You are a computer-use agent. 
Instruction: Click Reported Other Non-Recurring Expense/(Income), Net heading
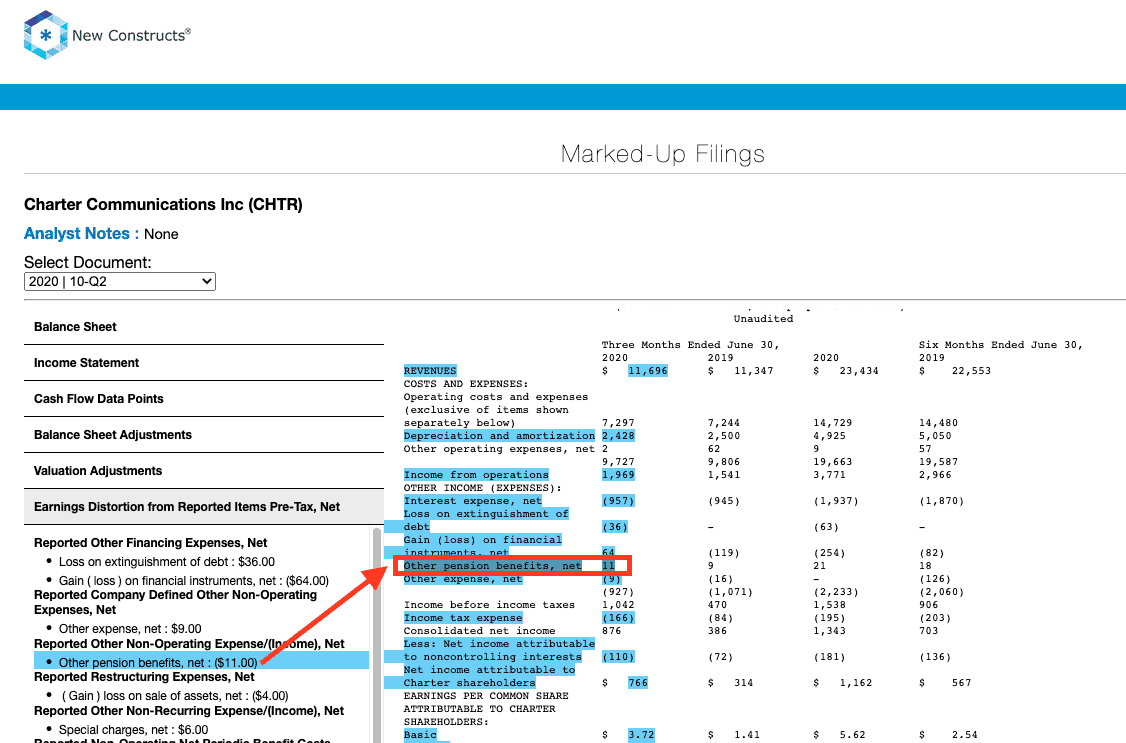coord(189,711)
